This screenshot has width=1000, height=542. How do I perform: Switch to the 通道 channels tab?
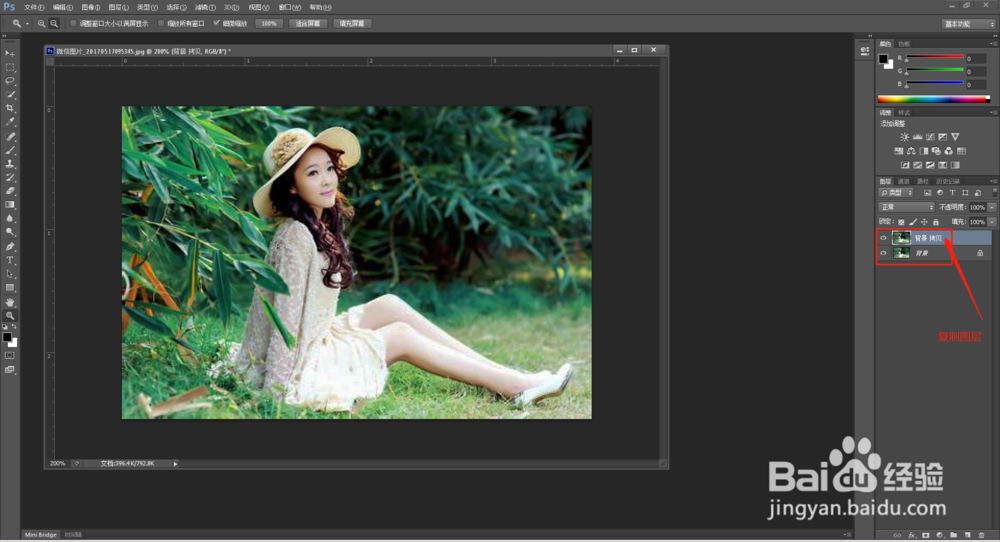[904, 182]
